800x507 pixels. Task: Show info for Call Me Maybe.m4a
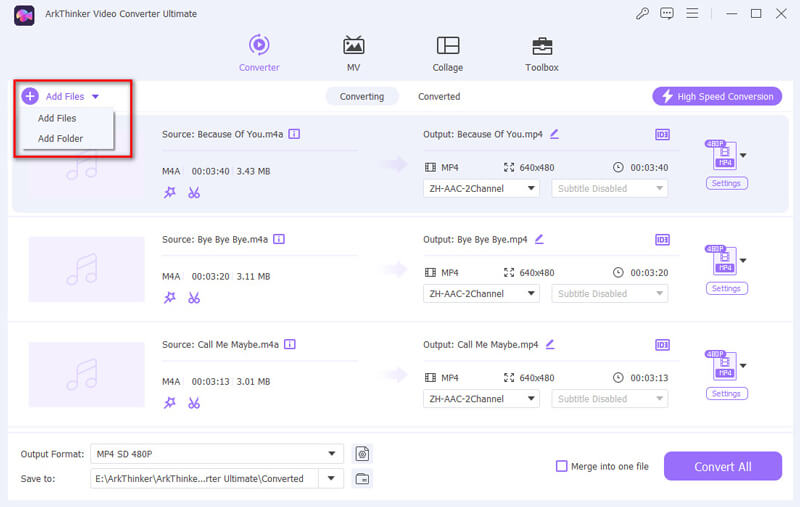click(290, 344)
